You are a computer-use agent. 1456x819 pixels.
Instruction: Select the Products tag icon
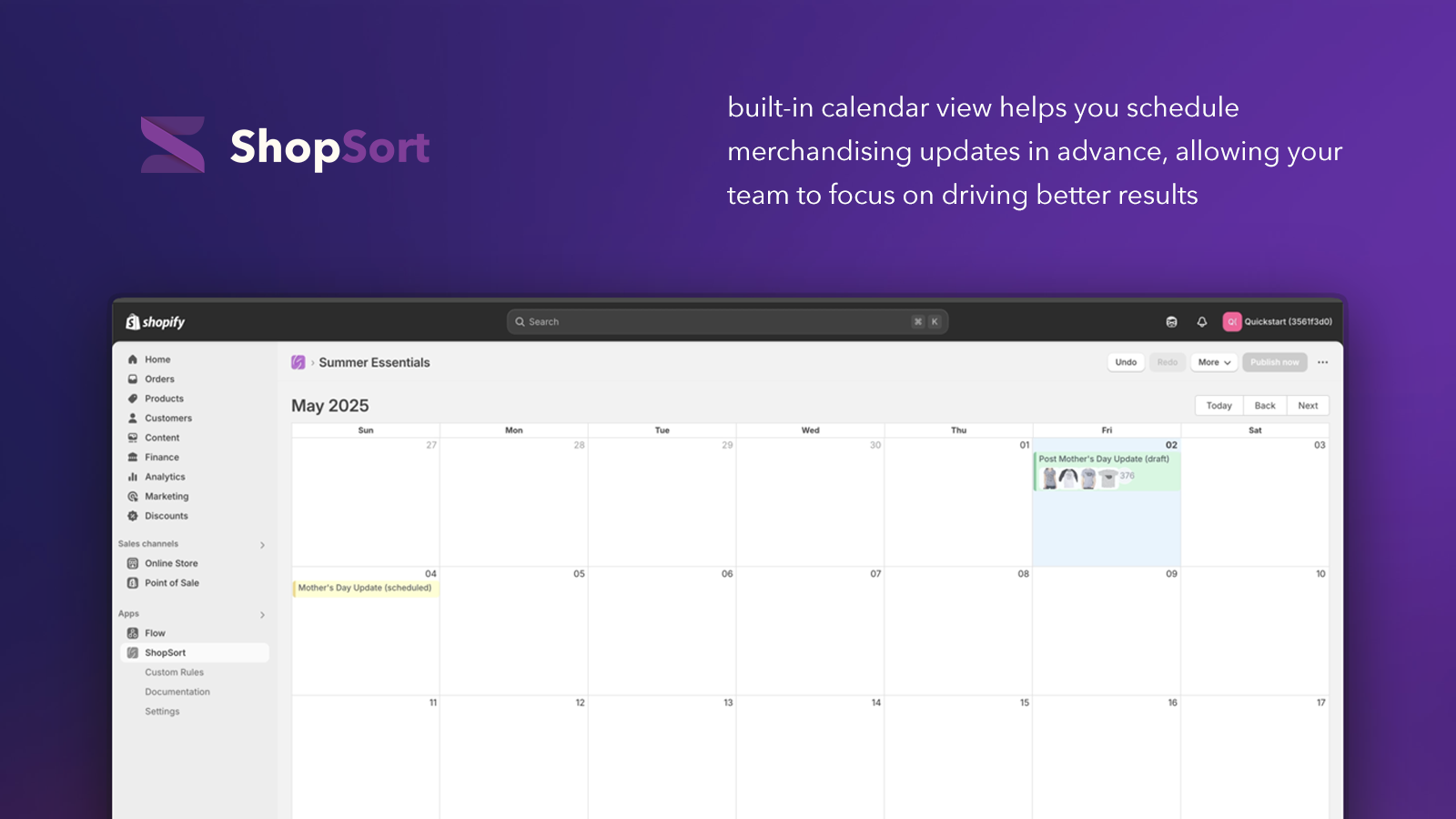pos(133,399)
